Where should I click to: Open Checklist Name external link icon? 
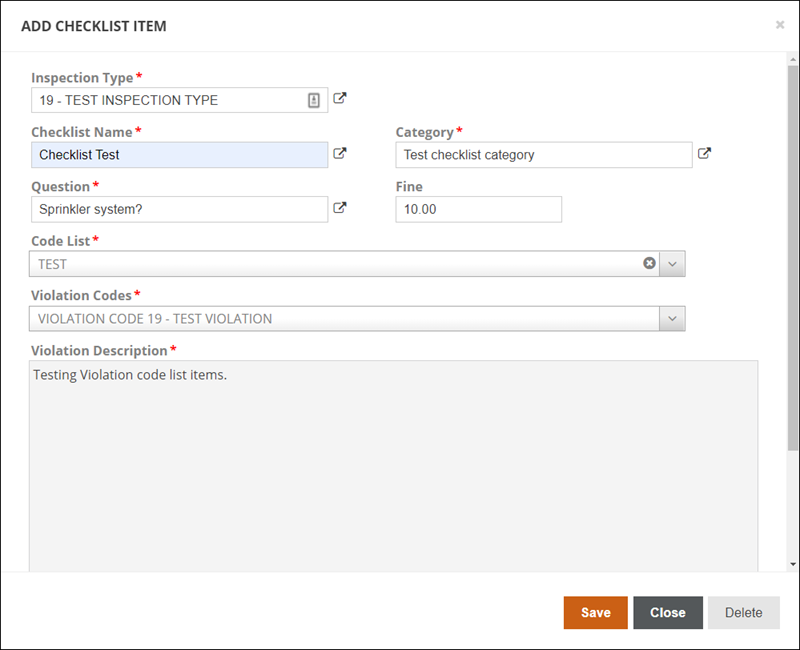[340, 153]
